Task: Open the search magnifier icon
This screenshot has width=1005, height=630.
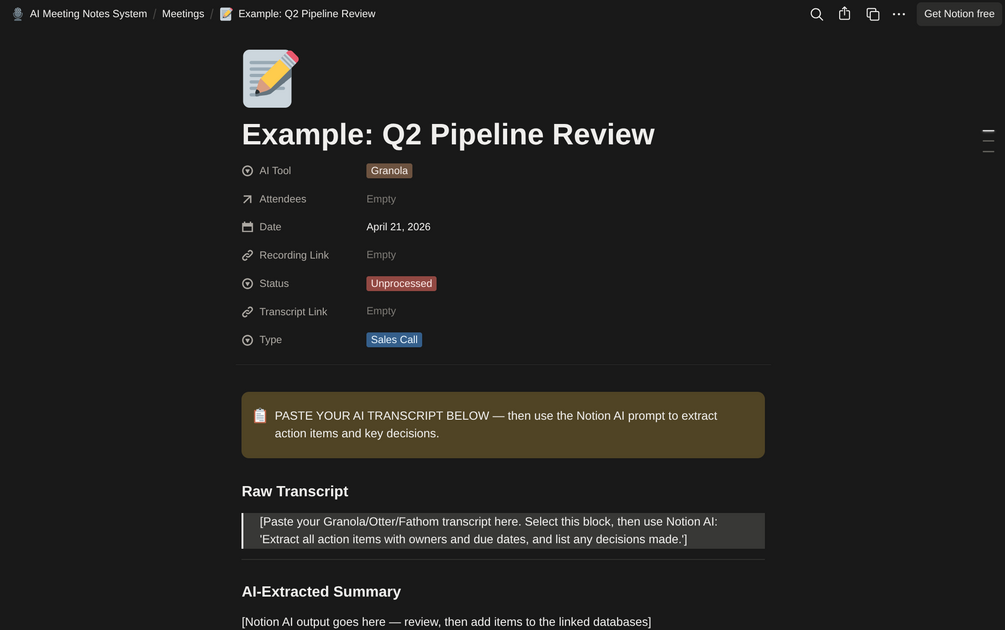Action: click(x=816, y=14)
